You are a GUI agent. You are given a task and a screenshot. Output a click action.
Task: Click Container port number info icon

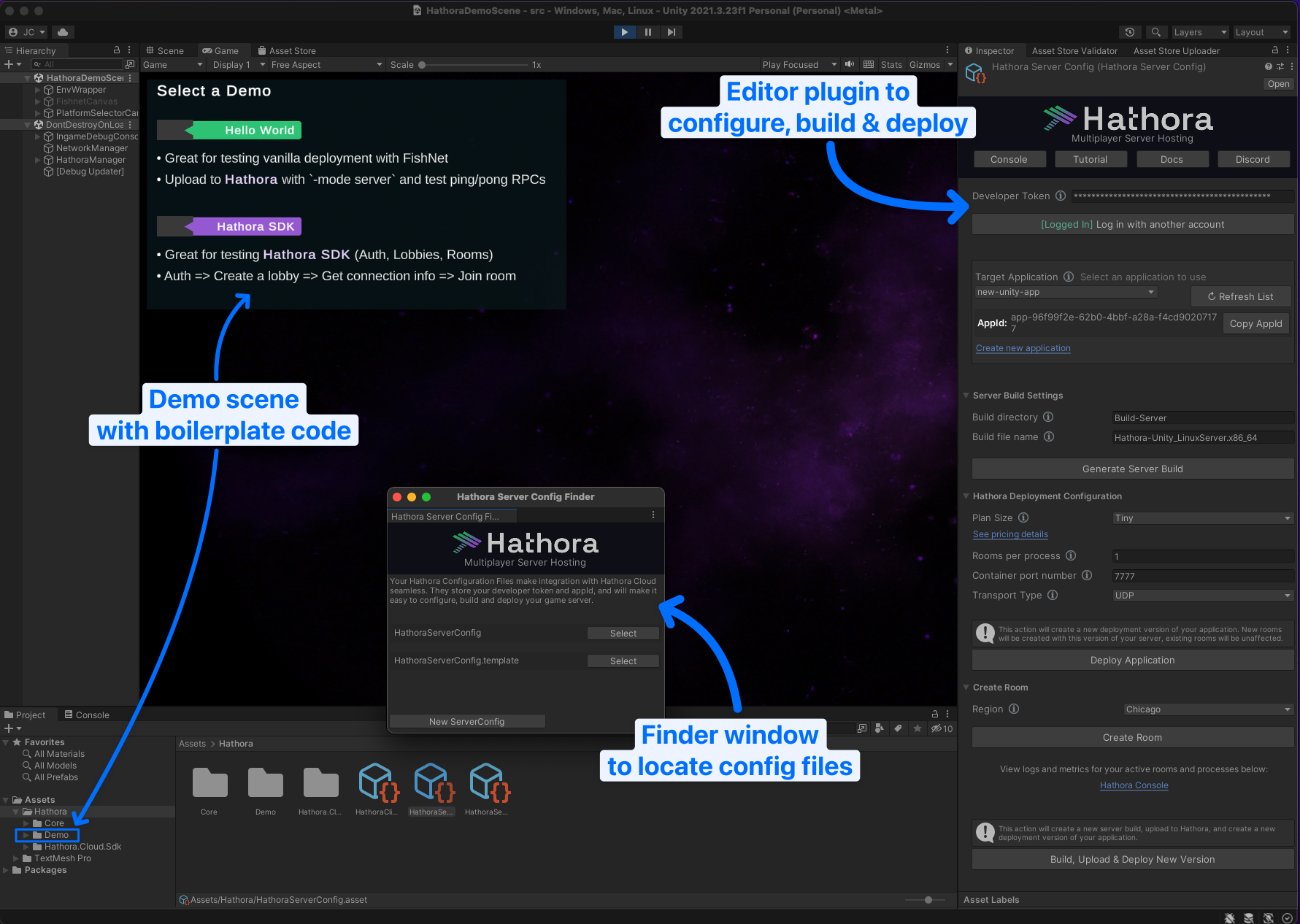point(1087,575)
